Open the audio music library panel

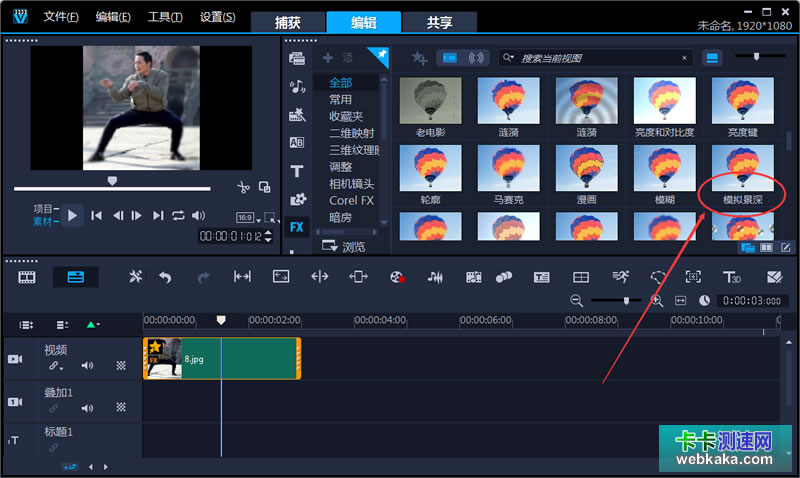pyautogui.click(x=297, y=87)
